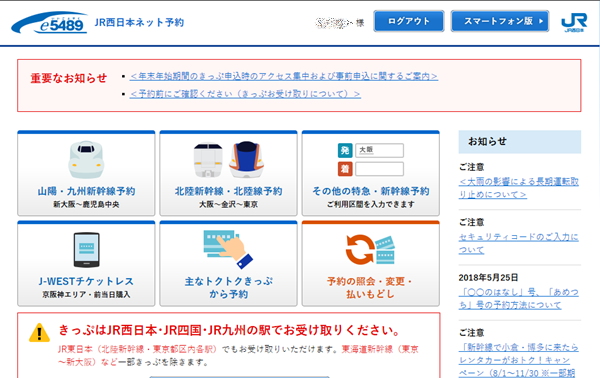Click the hand-picking-tickets icon
Viewport: 600px width, 378px height.
[x=228, y=249]
